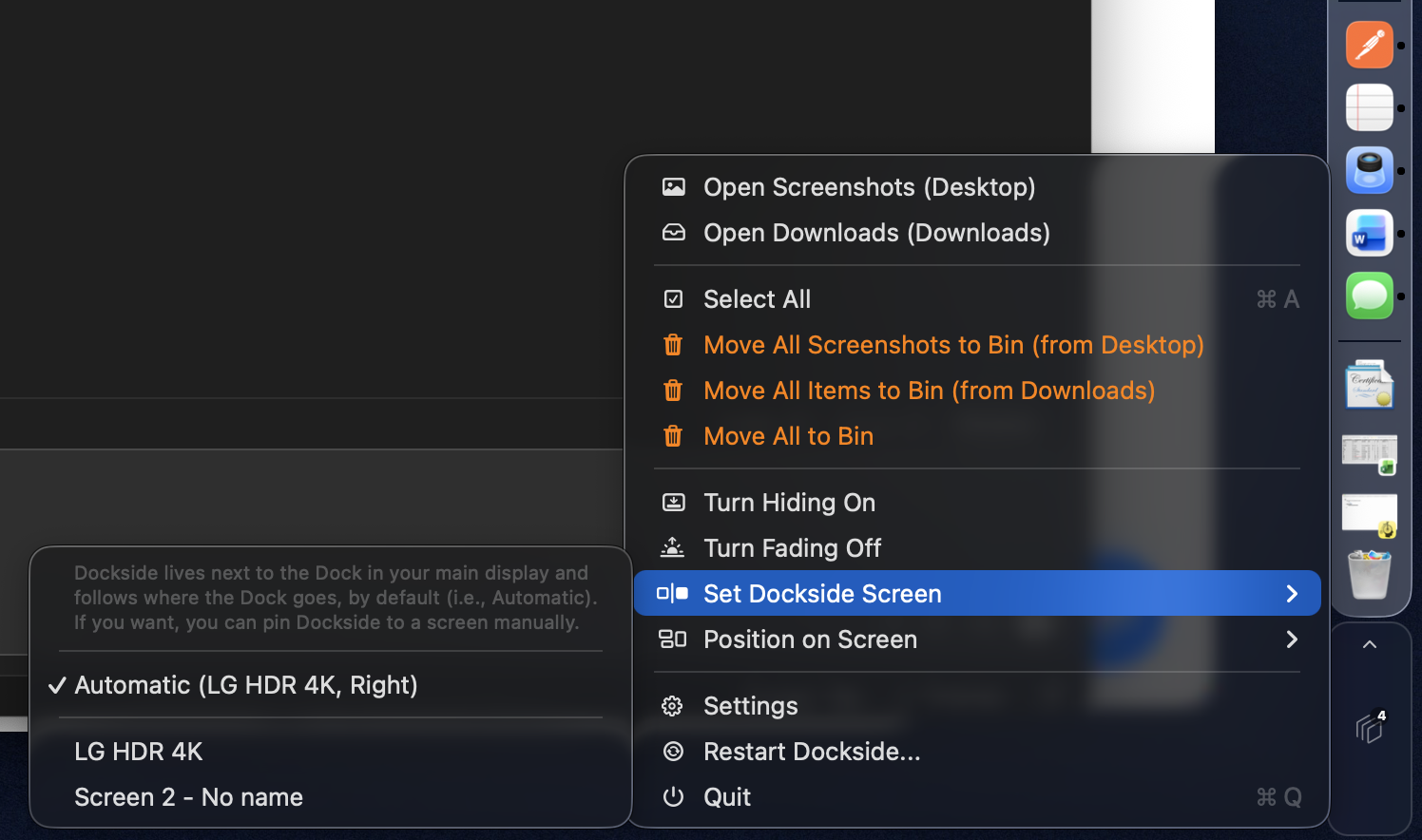Open Microsoft Word from the dock

coord(1369,233)
